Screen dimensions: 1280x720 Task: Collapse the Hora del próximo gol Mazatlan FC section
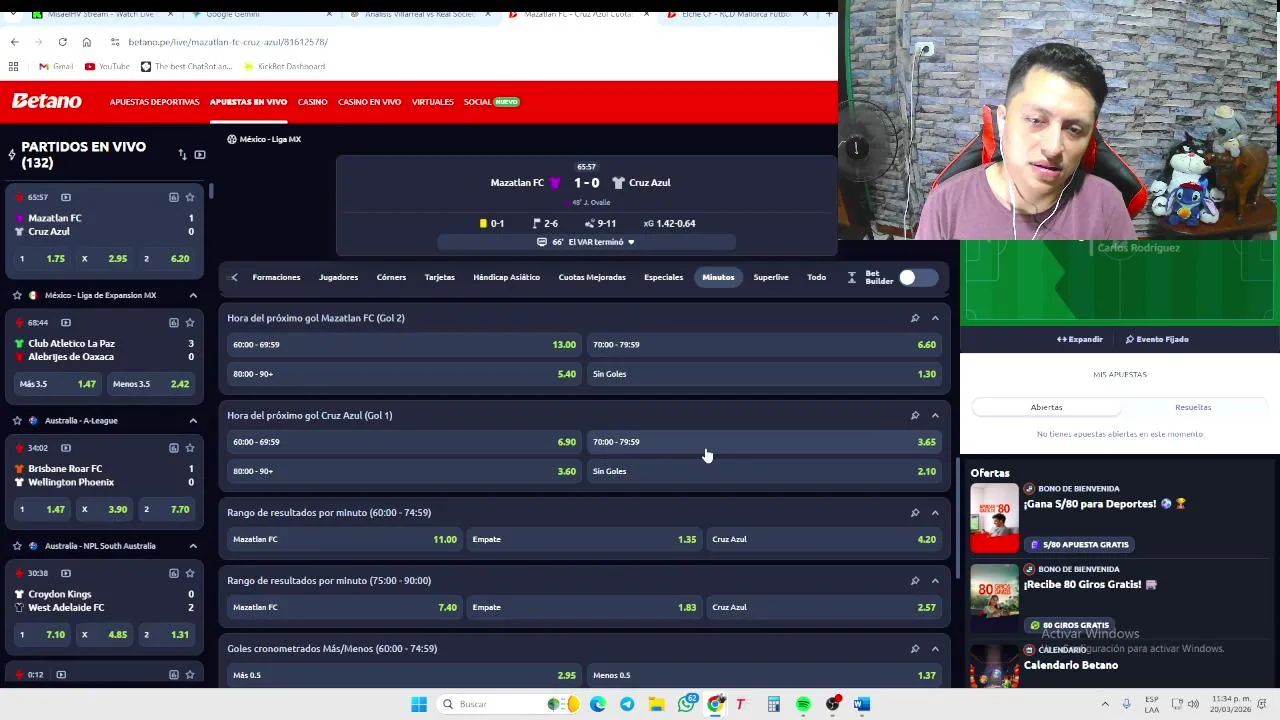pyautogui.click(x=935, y=318)
